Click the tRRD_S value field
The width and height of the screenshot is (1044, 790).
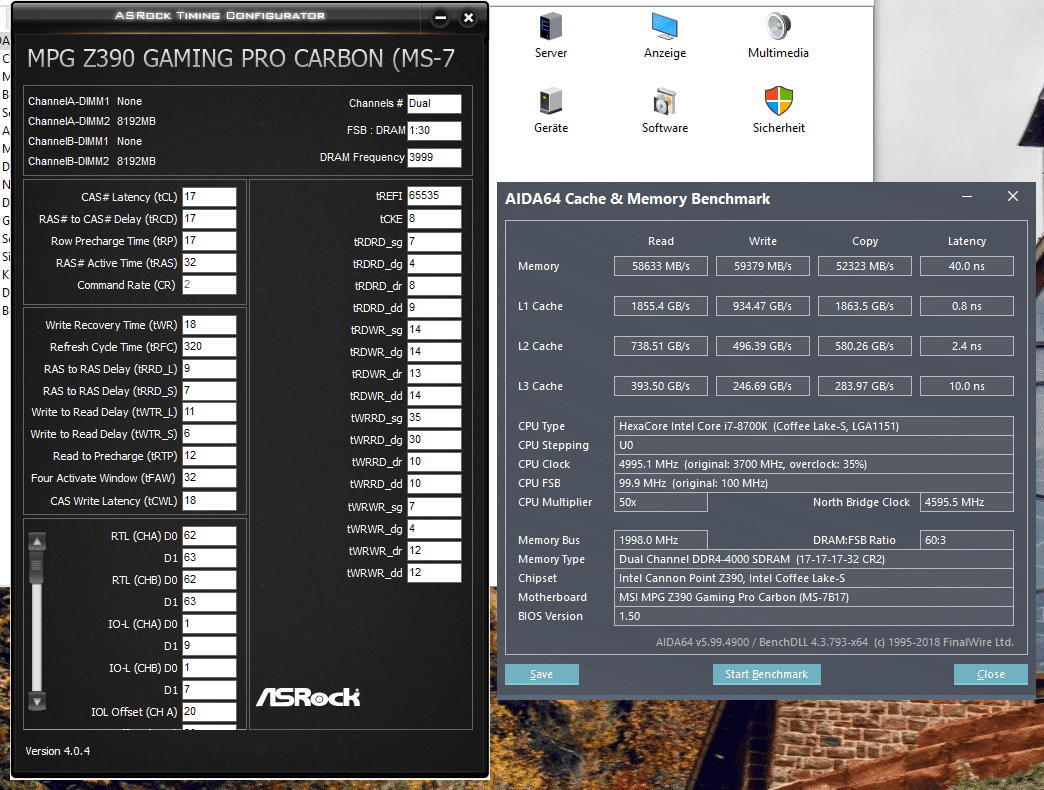click(209, 391)
